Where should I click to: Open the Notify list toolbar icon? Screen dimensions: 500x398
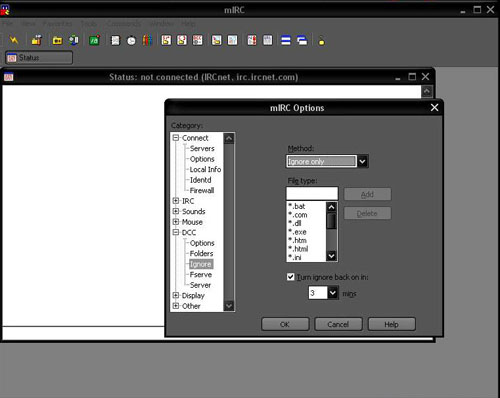pos(252,40)
